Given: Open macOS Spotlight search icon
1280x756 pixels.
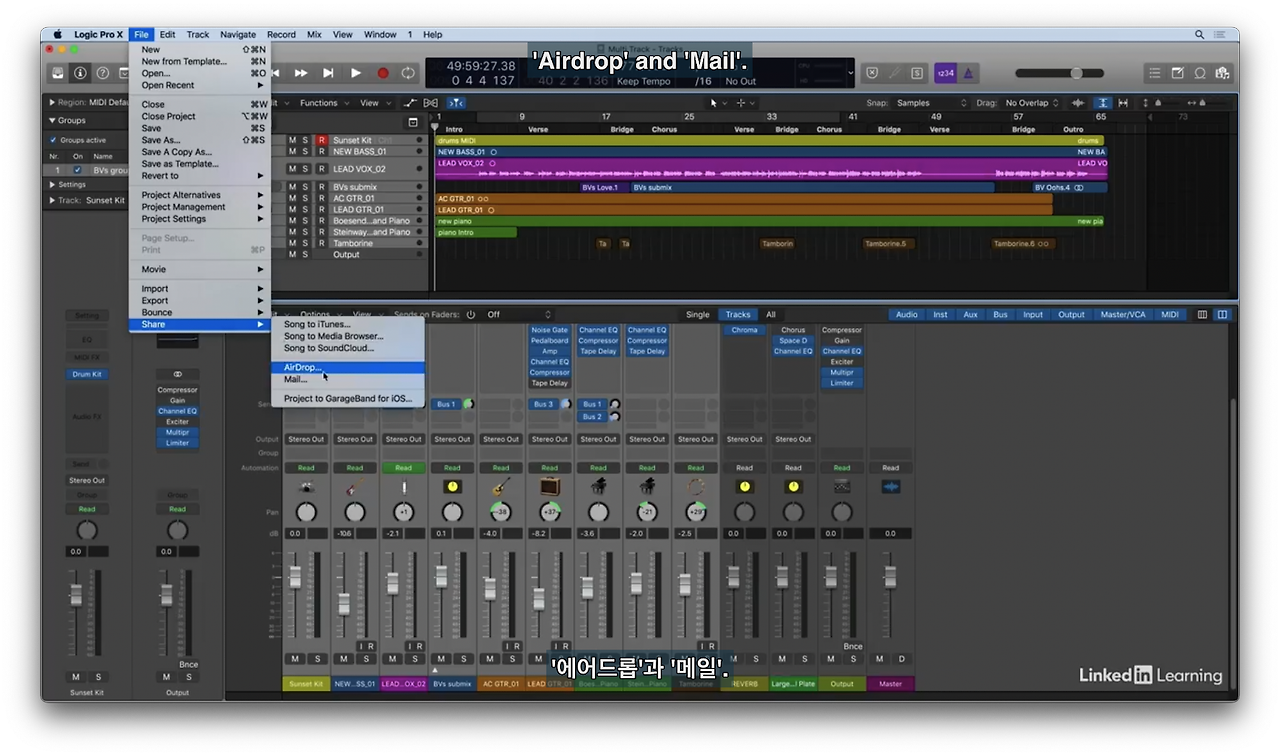Looking at the screenshot, I should [1199, 35].
